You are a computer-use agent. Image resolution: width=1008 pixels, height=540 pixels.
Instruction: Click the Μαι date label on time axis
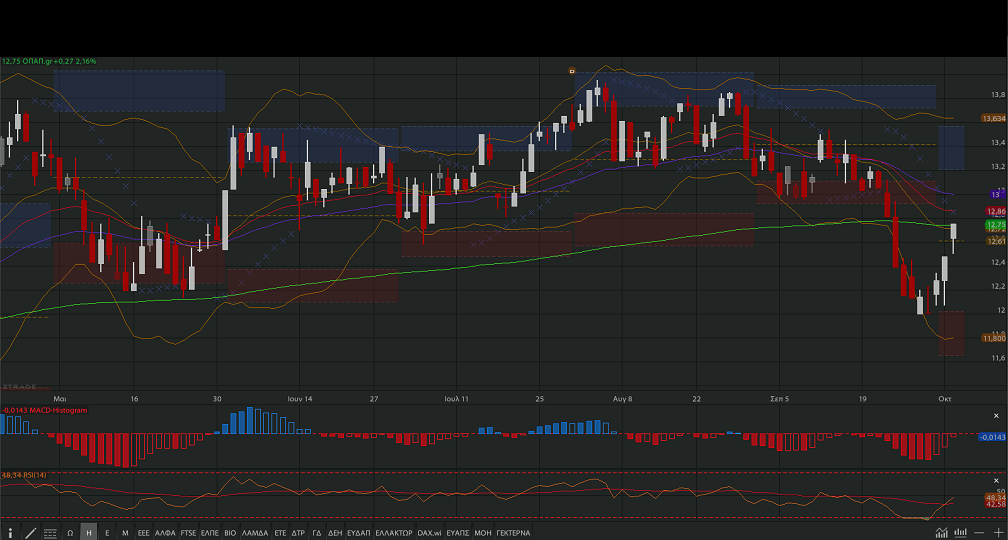[x=60, y=399]
